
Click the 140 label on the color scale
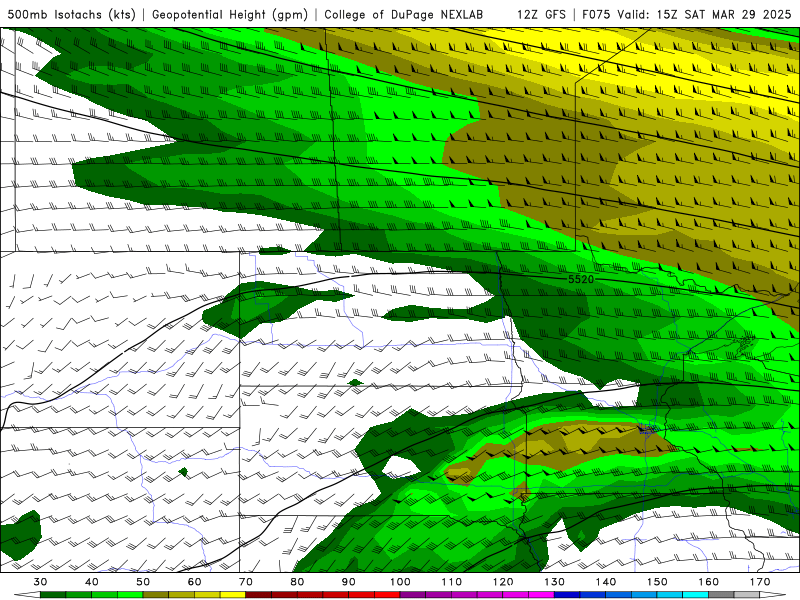click(x=606, y=582)
